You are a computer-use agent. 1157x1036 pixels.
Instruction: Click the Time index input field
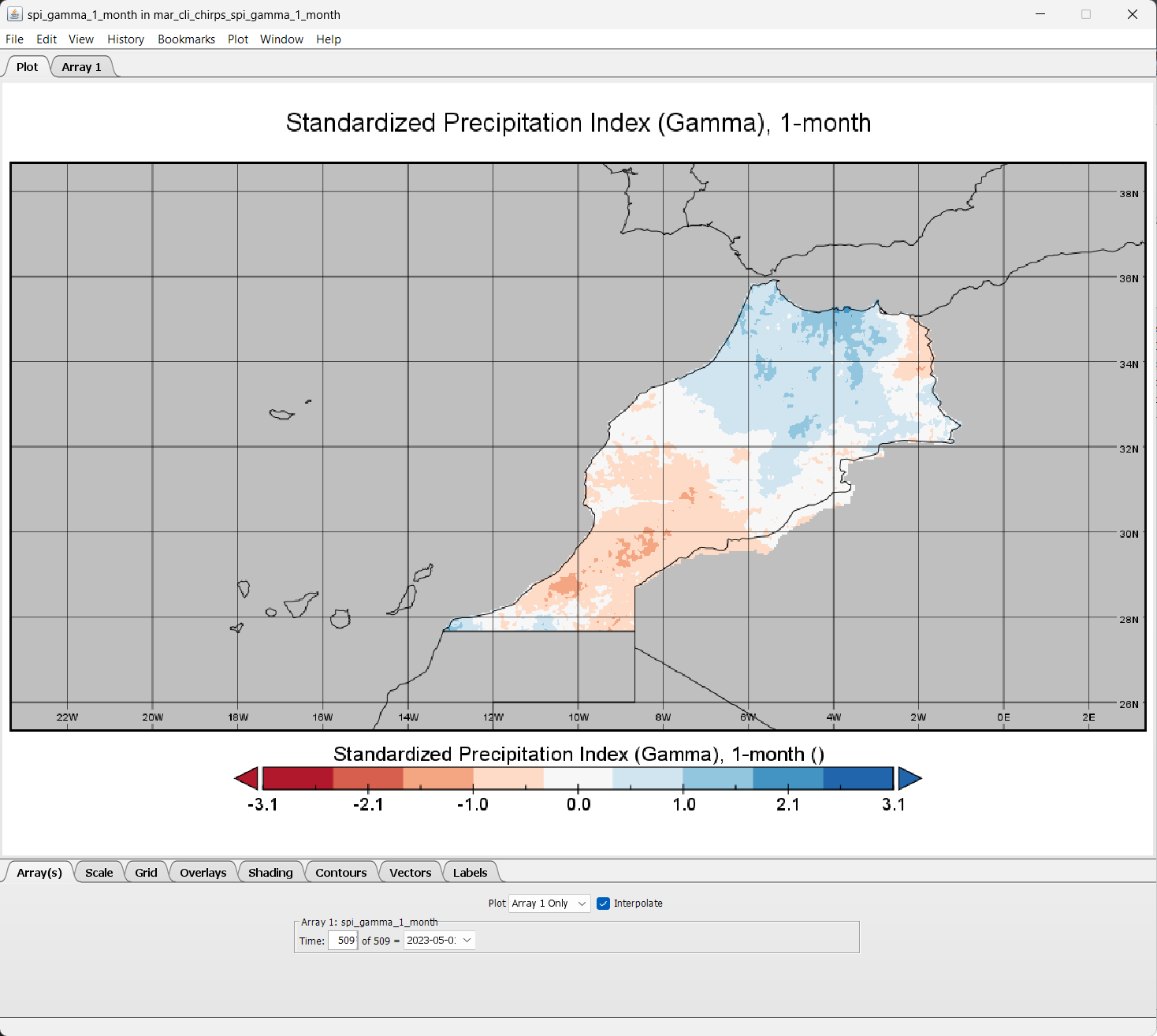click(343, 941)
